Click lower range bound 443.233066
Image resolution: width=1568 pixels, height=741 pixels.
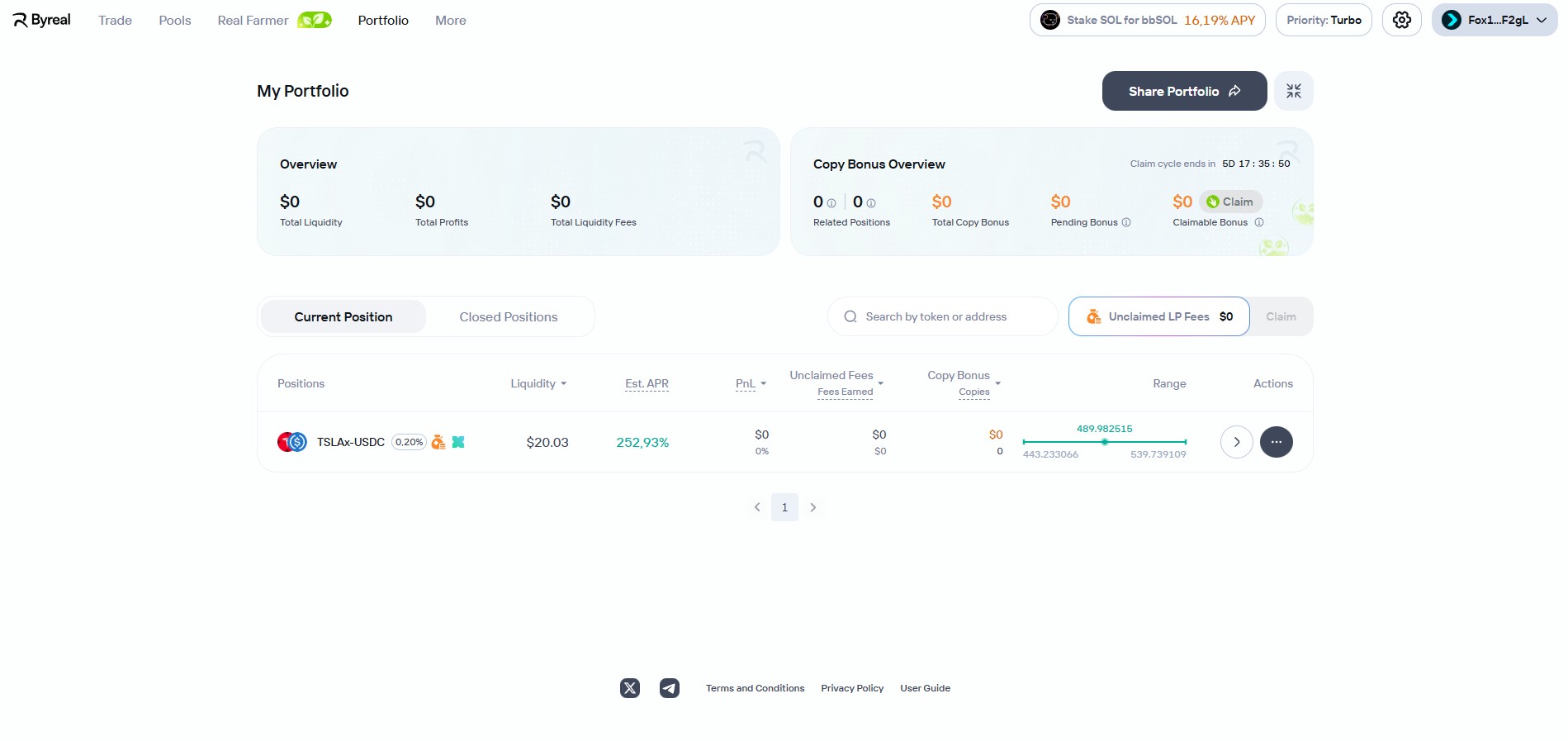1050,454
